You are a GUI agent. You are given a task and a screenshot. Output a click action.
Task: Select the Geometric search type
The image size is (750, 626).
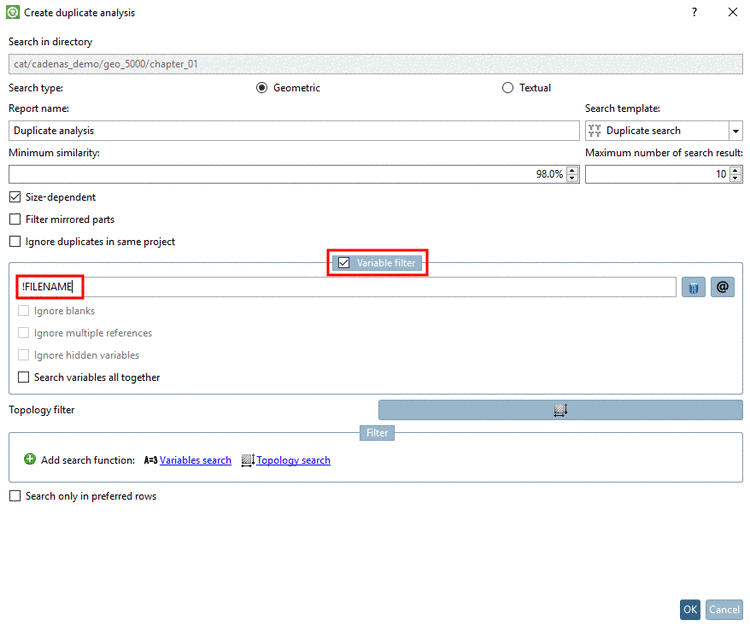click(261, 88)
